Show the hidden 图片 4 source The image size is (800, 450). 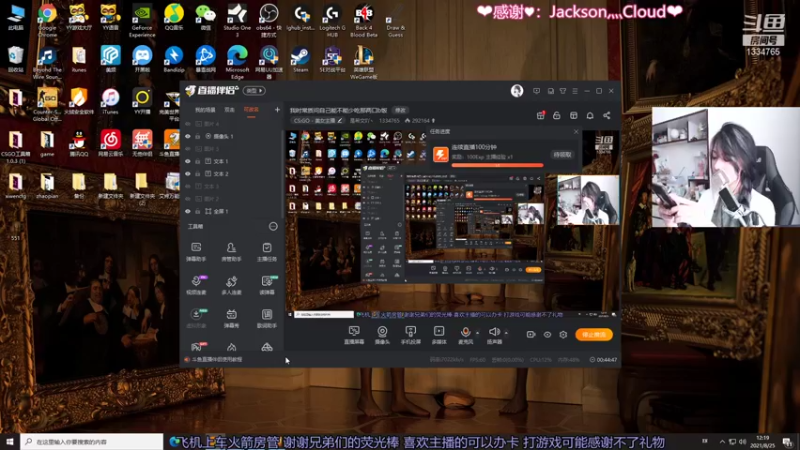tap(188, 124)
